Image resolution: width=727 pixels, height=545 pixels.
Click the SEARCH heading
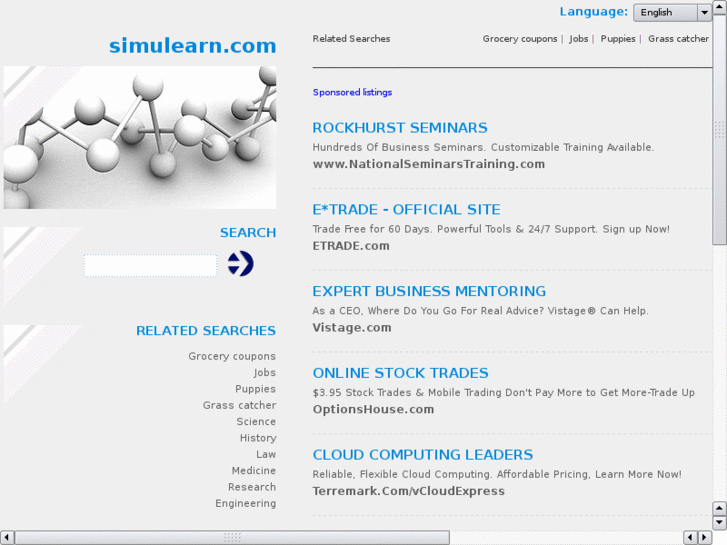[x=248, y=232]
